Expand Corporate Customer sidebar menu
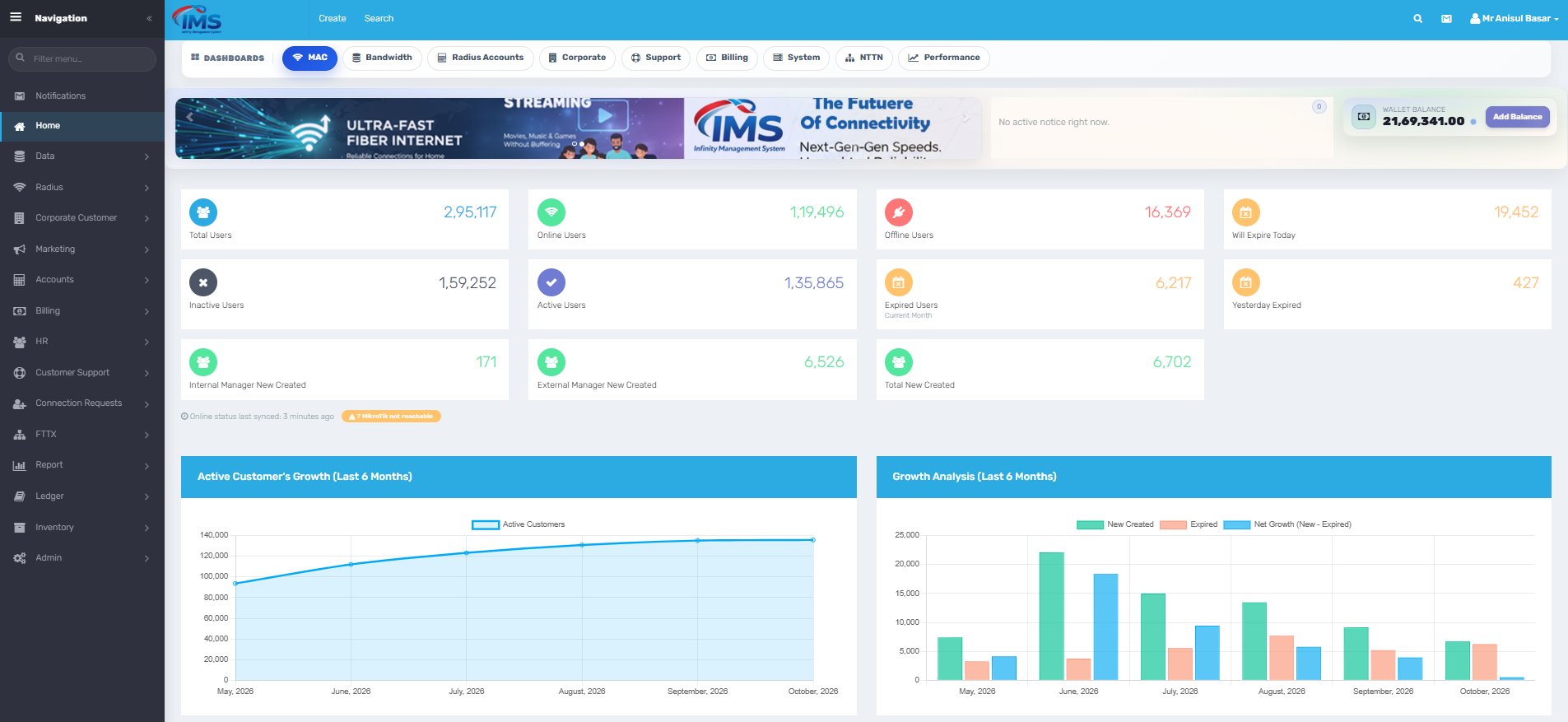1568x722 pixels. point(82,218)
